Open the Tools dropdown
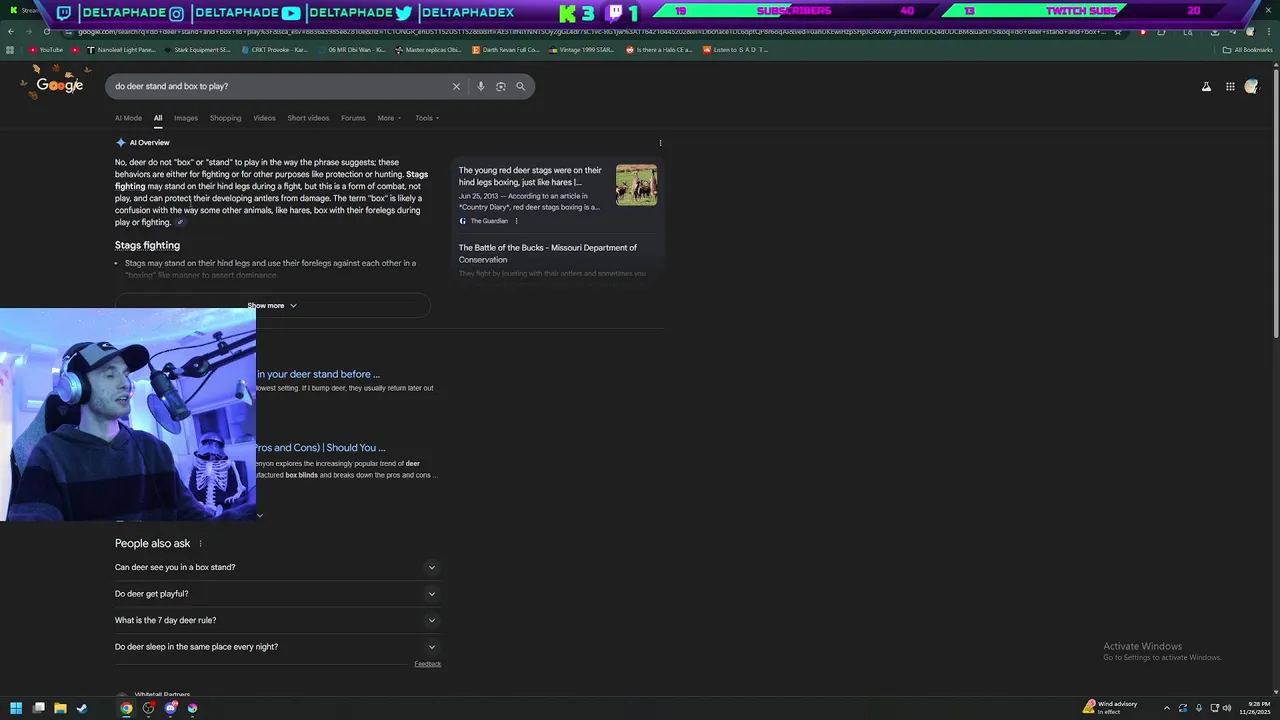Image resolution: width=1280 pixels, height=720 pixels. [x=427, y=118]
